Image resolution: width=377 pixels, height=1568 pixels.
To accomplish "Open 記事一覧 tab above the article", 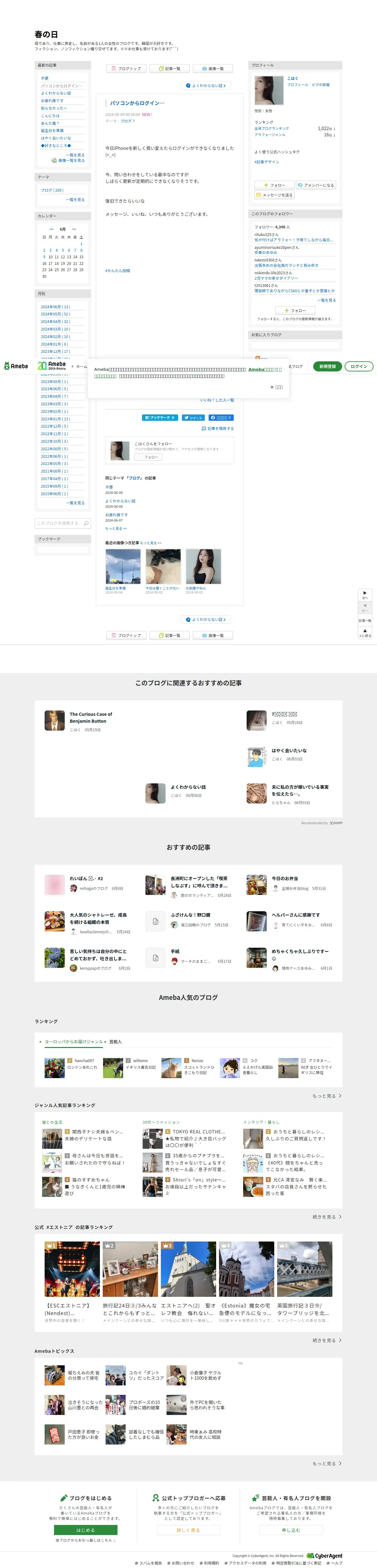I will [170, 69].
